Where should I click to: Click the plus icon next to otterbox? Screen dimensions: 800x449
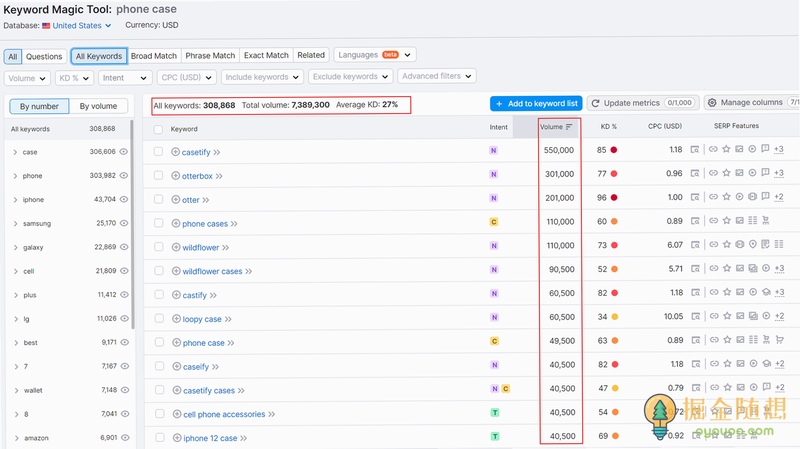tap(176, 176)
